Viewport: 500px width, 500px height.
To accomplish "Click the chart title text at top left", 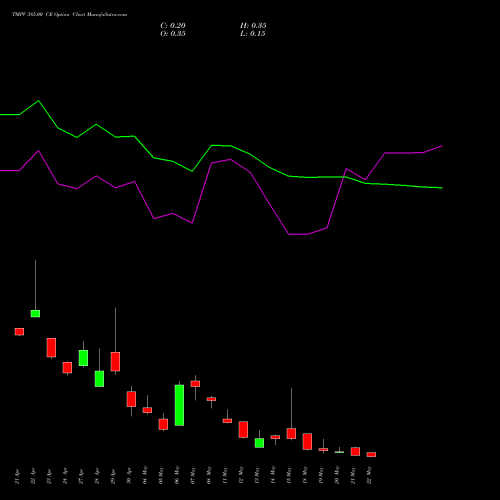I will click(70, 15).
